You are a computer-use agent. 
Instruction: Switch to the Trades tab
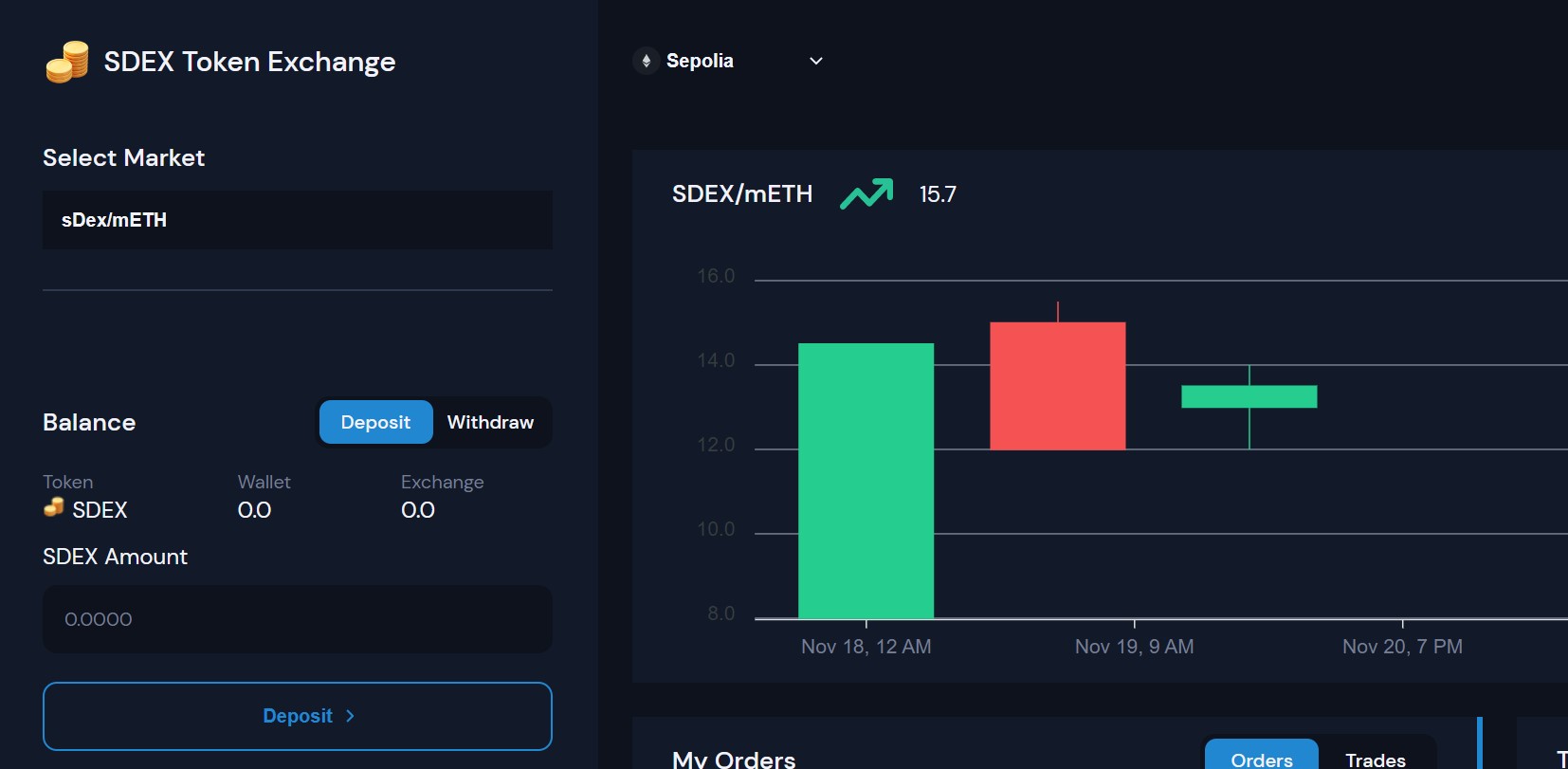1375,759
